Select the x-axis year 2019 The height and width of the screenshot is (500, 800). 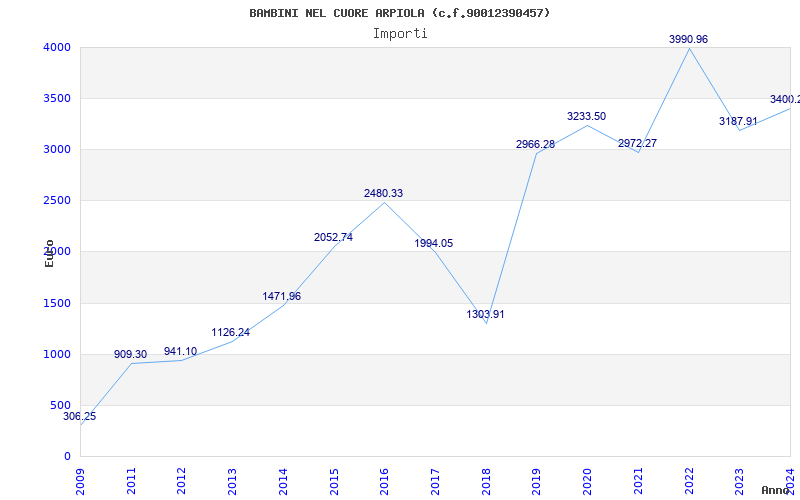pos(536,481)
